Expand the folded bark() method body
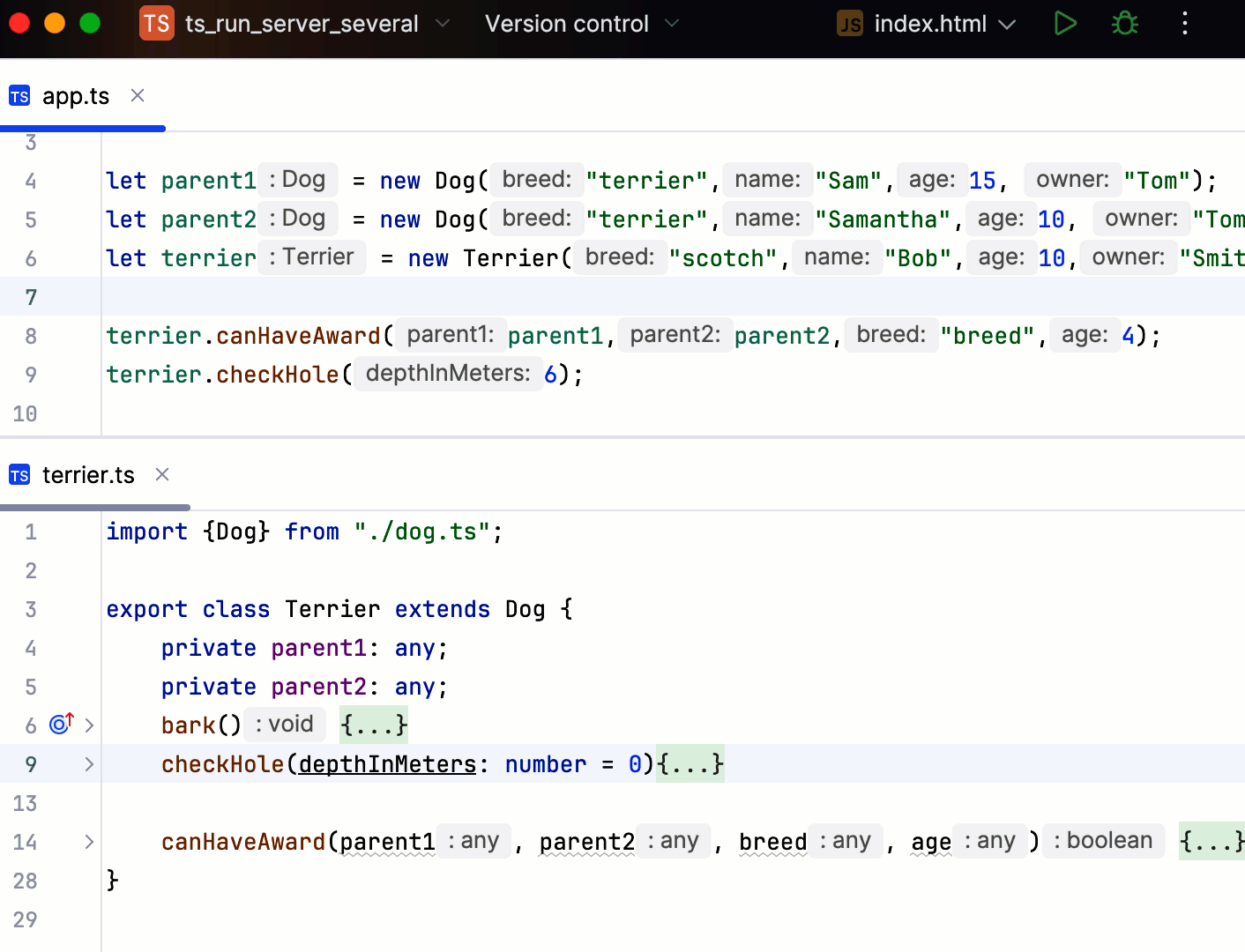Screen dimensions: 1245x952 [x=373, y=725]
